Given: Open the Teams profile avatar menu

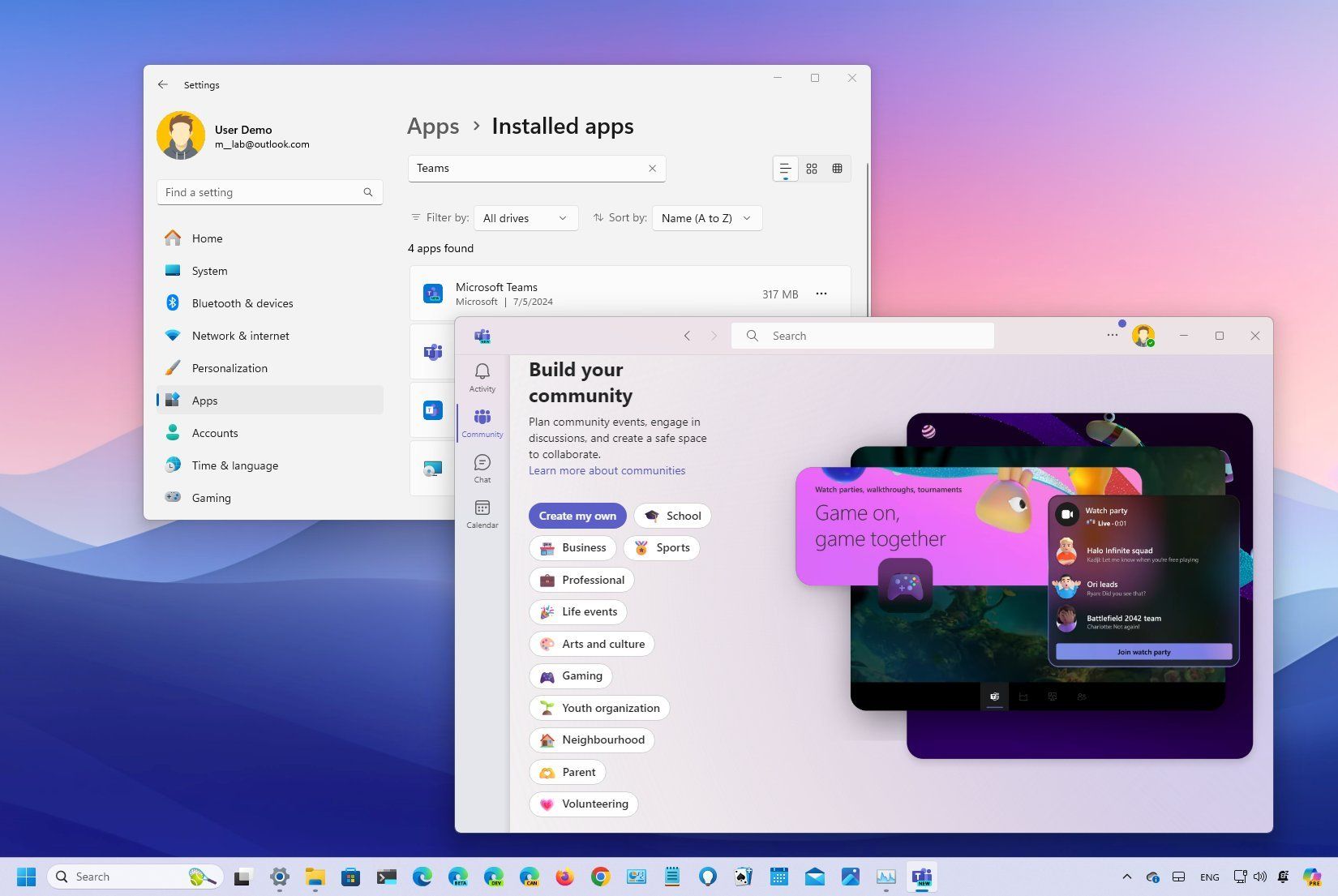Looking at the screenshot, I should 1143,336.
